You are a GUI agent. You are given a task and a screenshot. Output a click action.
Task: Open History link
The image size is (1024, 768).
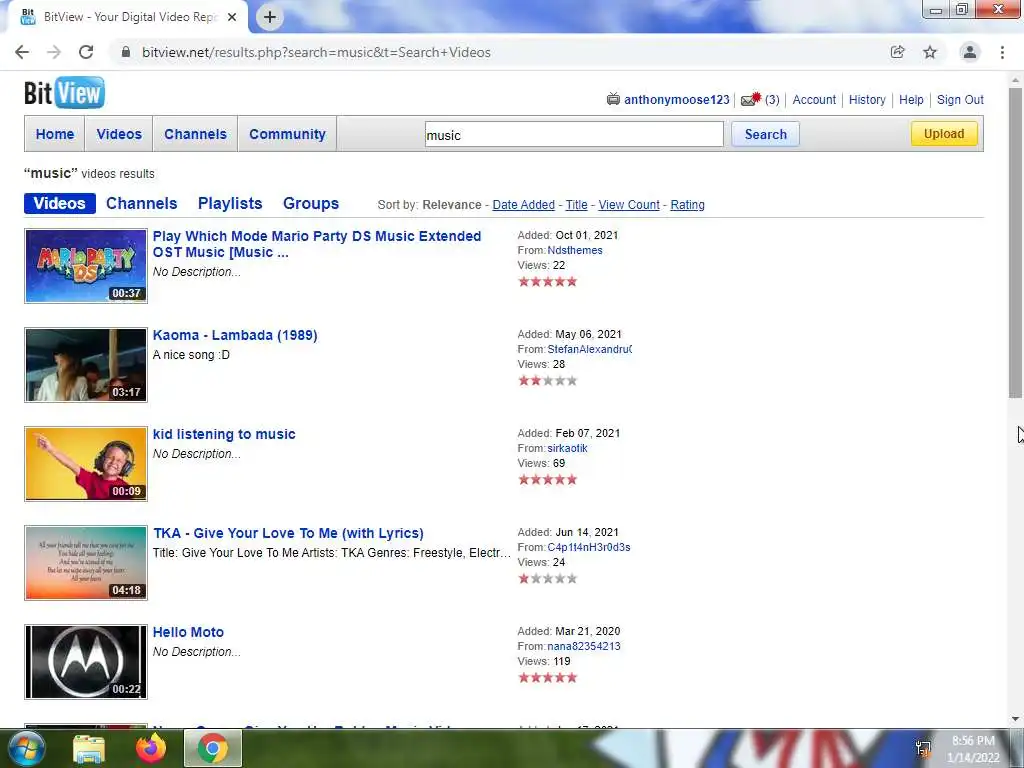coord(867,99)
